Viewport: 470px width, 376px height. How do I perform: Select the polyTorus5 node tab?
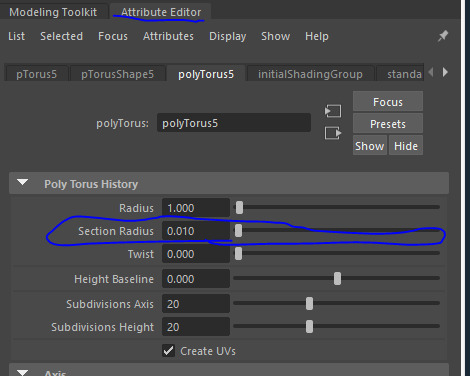click(x=206, y=74)
